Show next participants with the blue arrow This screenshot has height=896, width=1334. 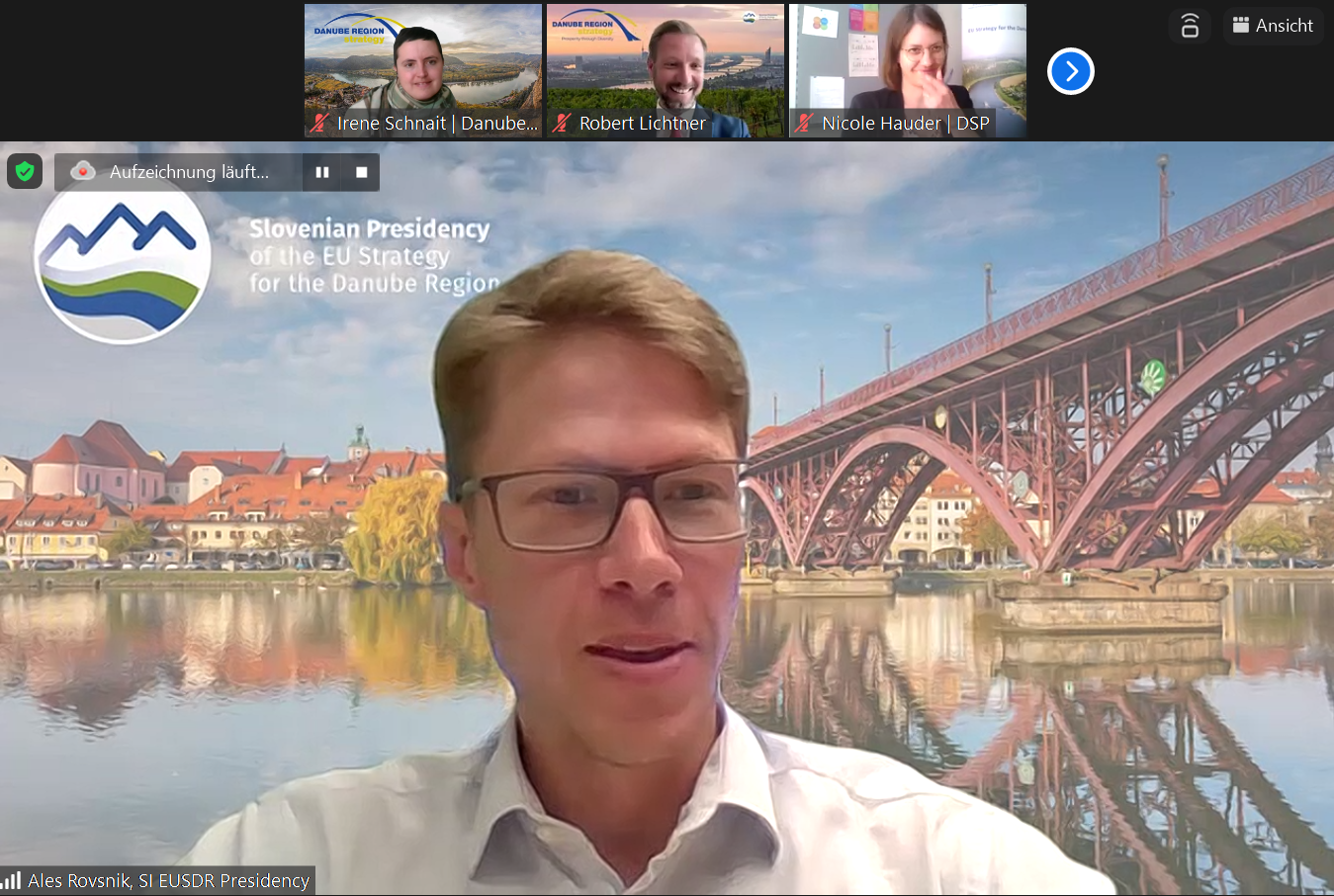[1070, 71]
